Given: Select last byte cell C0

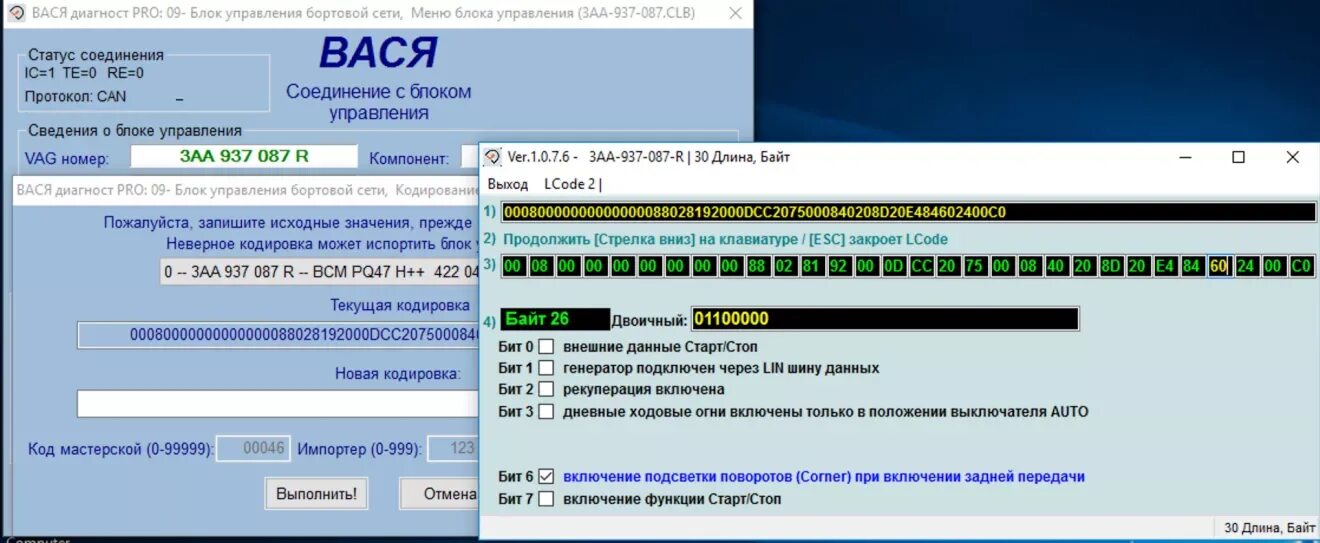Looking at the screenshot, I should click(x=1300, y=266).
